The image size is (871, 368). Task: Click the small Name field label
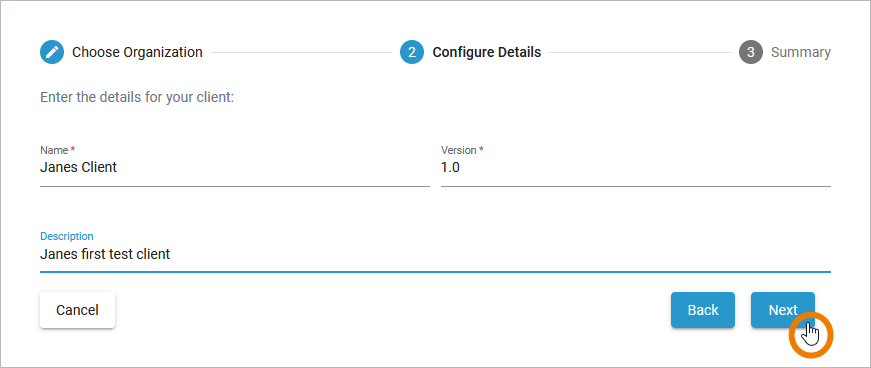(x=54, y=150)
